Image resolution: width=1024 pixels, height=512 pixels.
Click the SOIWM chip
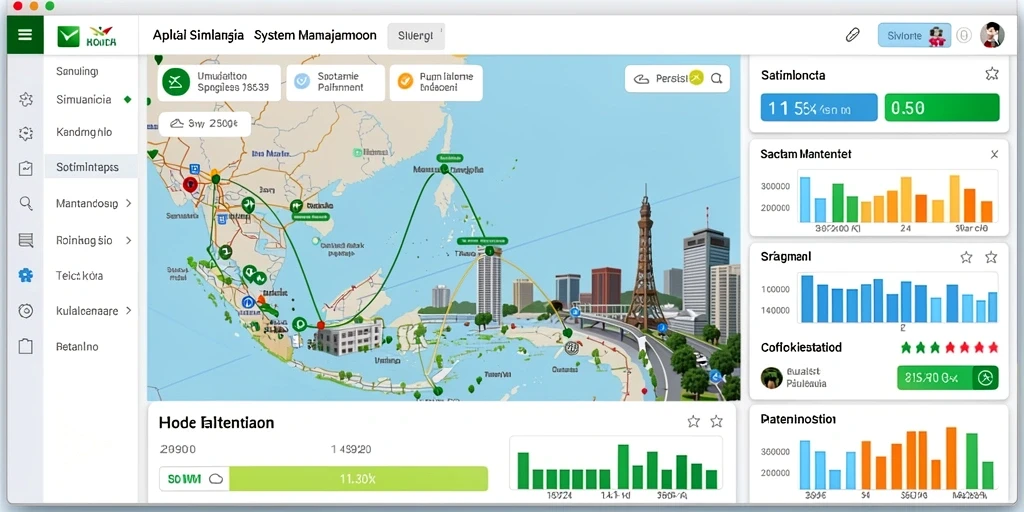[x=195, y=479]
